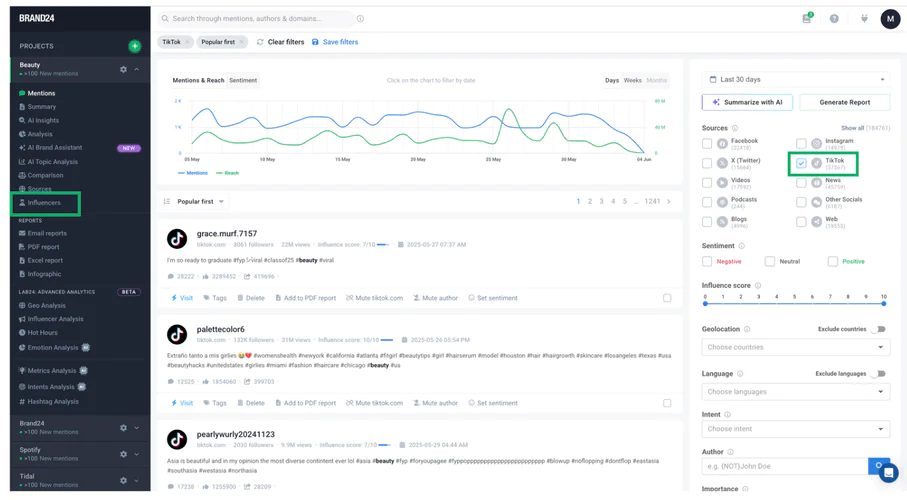Viewport: 907px width, 500px height.
Task: Click Clear filters
Action: [x=281, y=42]
